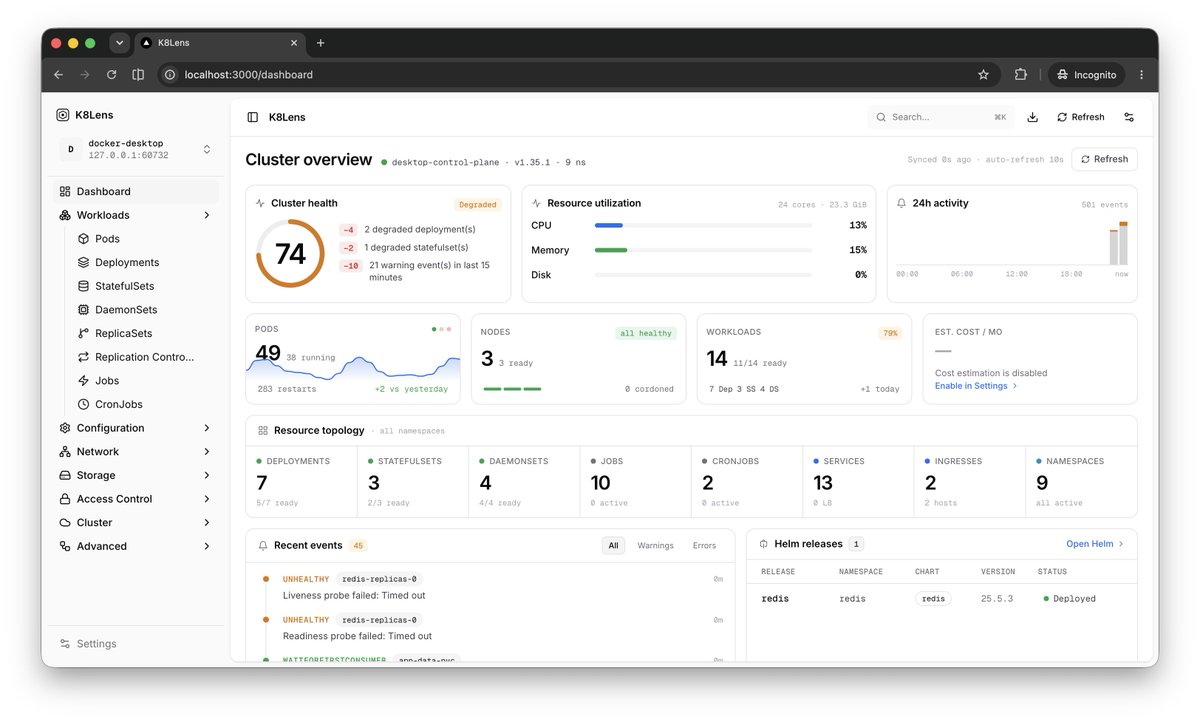Click the Degraded health badge
Image resolution: width=1200 pixels, height=722 pixels.
[477, 204]
